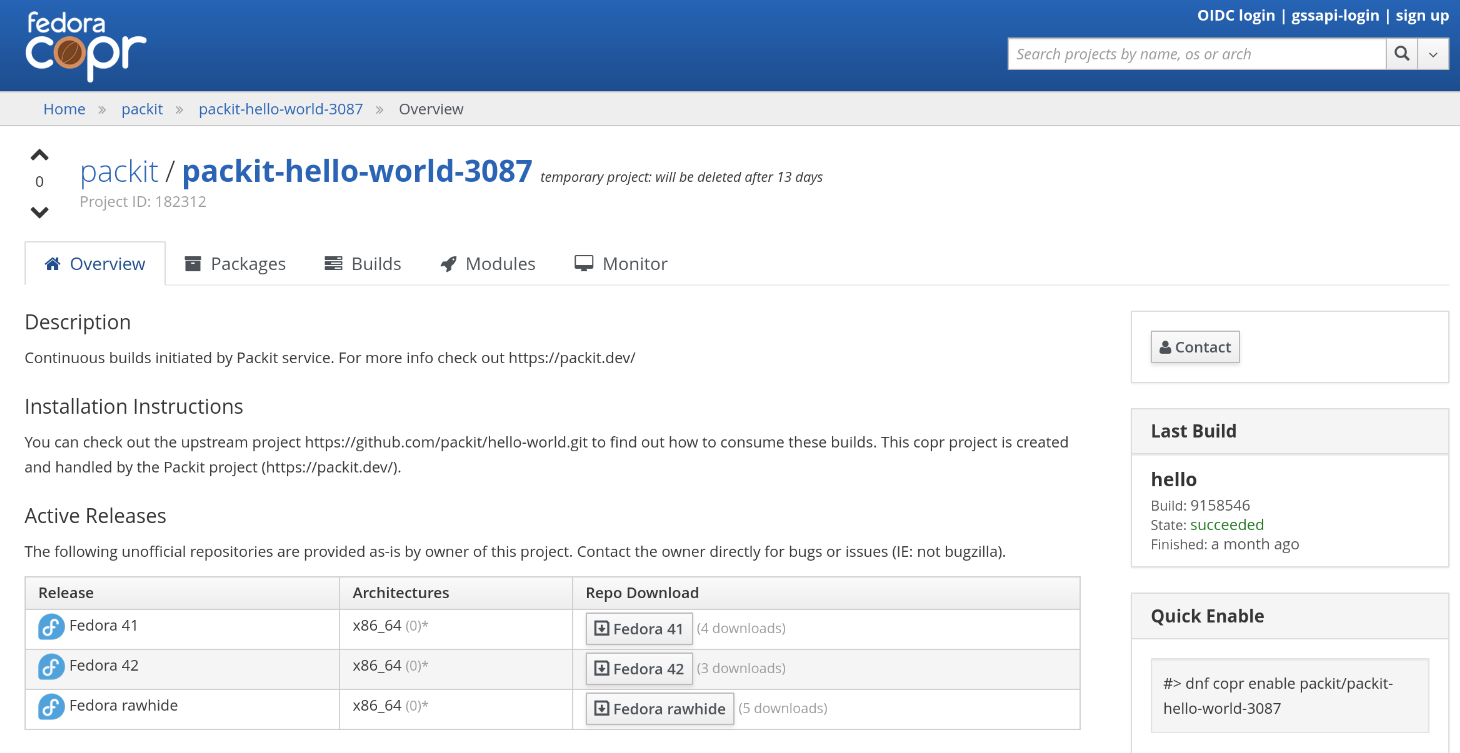Viewport: 1460px width, 753px height.
Task: Go to Home breadcrumb
Action: [64, 109]
